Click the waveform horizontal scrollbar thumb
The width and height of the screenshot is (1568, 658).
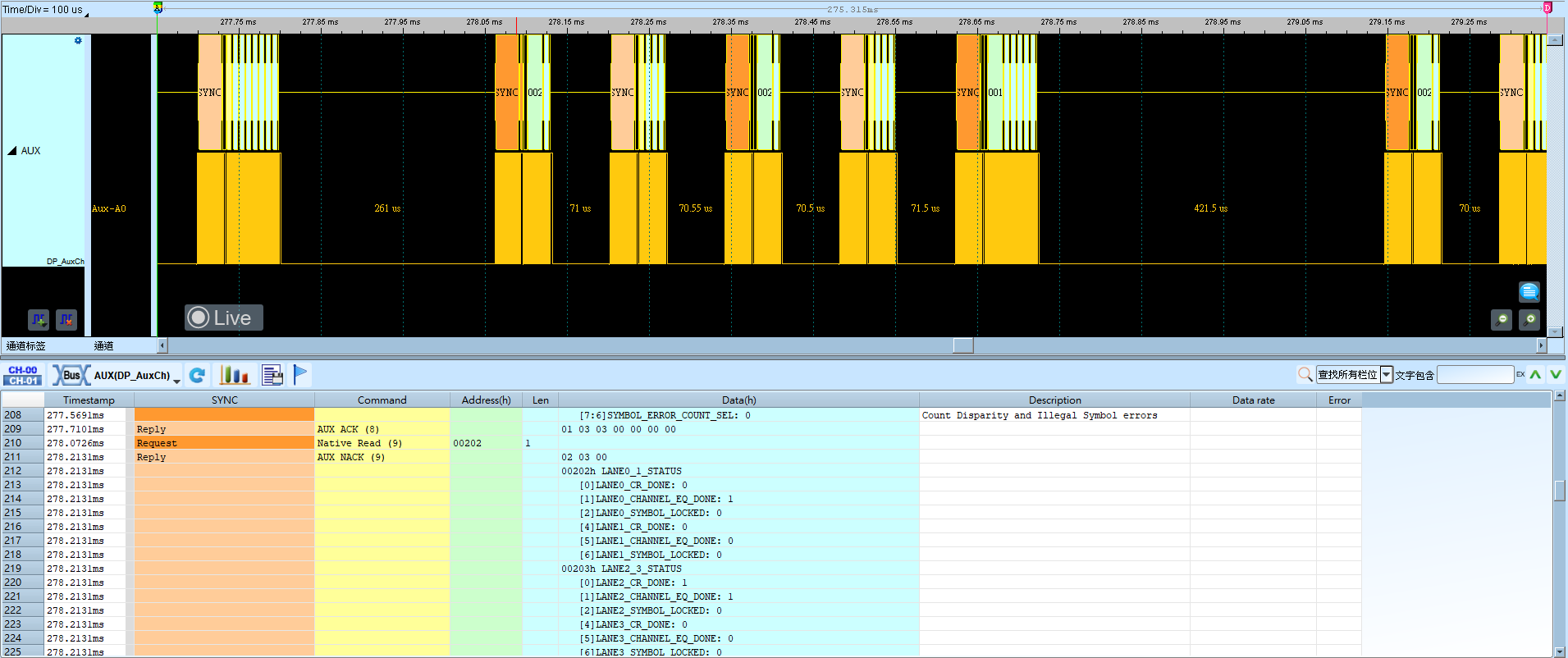(x=963, y=346)
